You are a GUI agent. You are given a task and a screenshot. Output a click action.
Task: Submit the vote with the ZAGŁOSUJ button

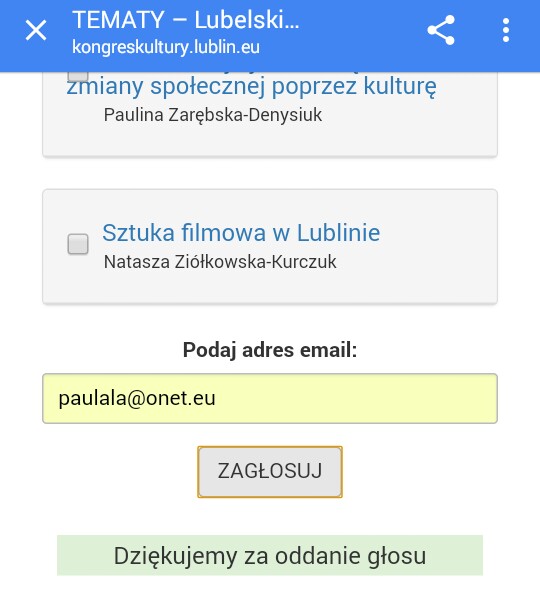(270, 472)
